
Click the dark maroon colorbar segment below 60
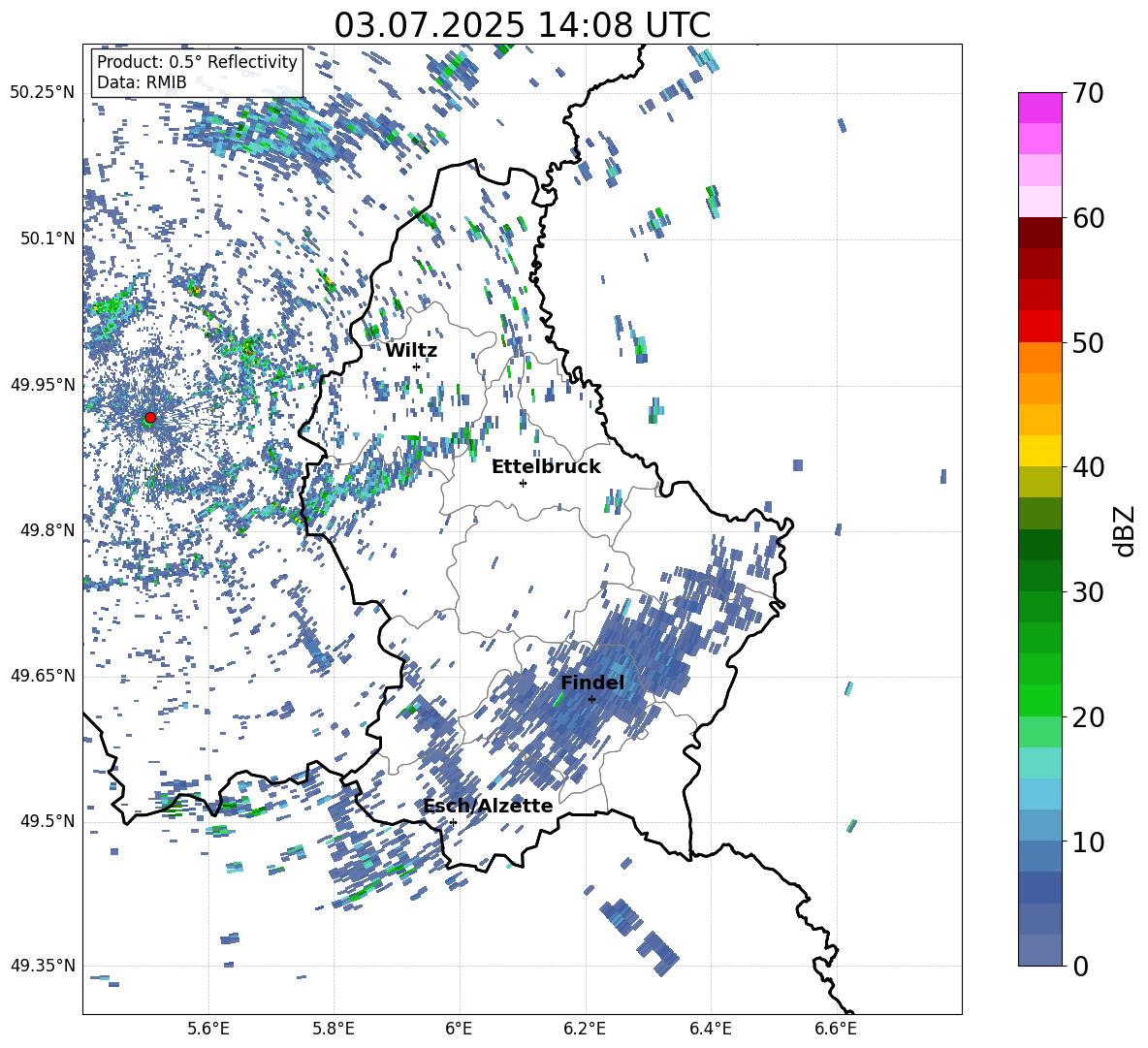1040,233
